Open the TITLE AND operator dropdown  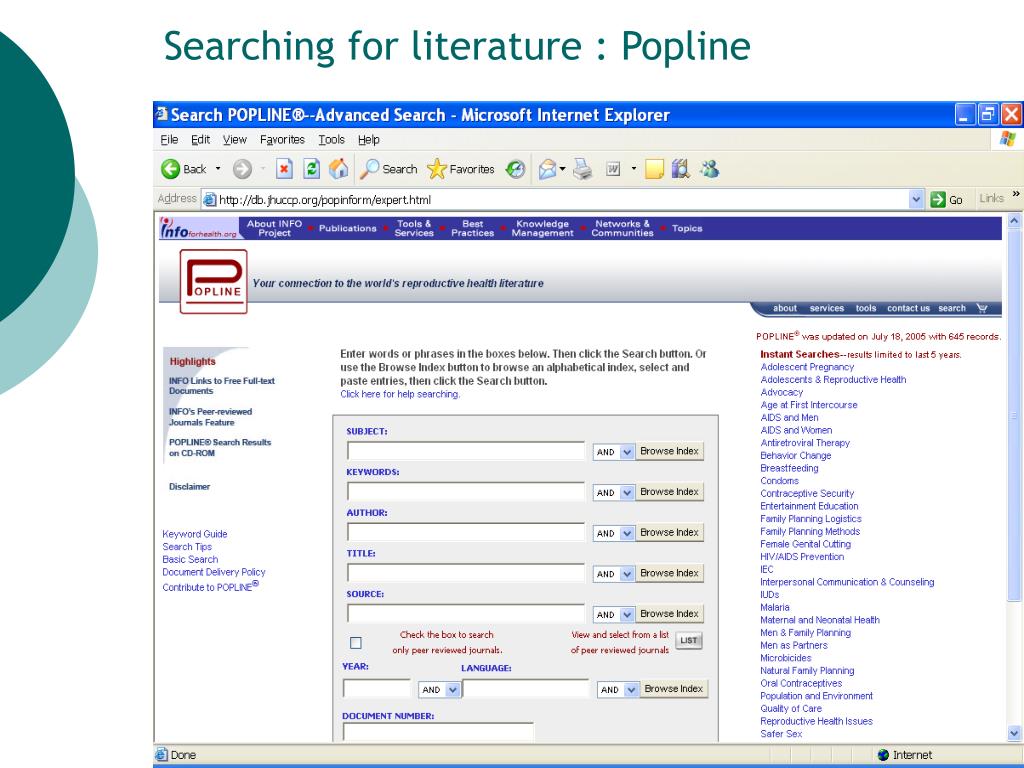click(x=627, y=573)
